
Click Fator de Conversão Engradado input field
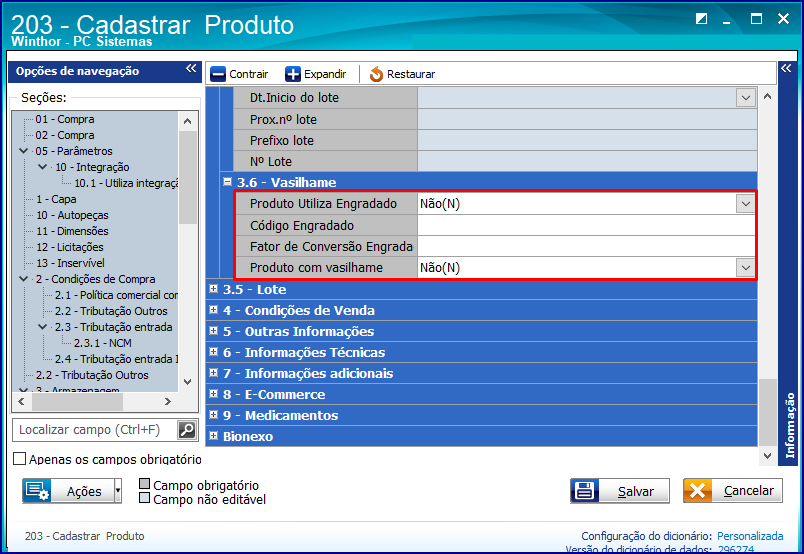(x=586, y=247)
